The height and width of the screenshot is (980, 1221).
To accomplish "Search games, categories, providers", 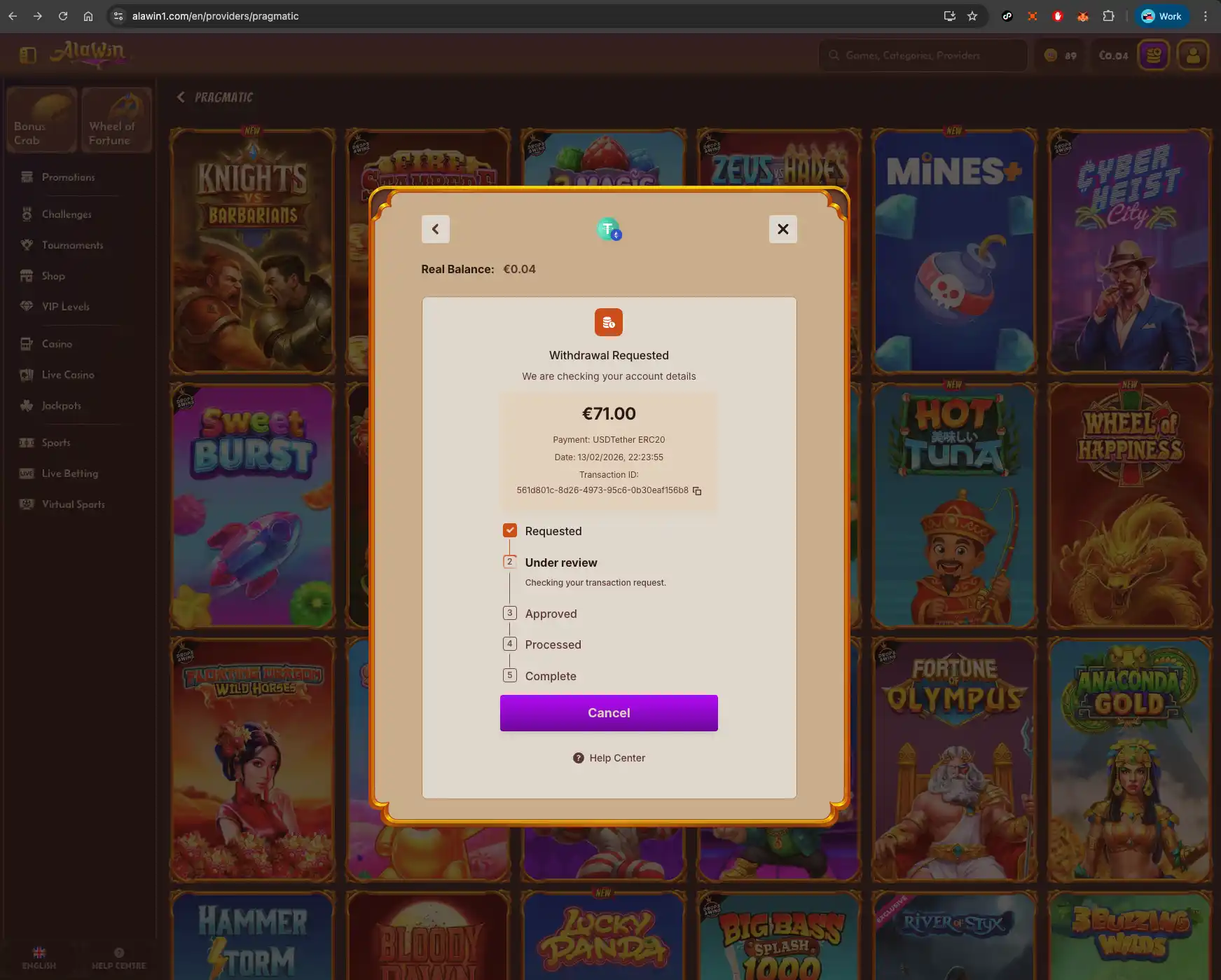I will coord(923,55).
